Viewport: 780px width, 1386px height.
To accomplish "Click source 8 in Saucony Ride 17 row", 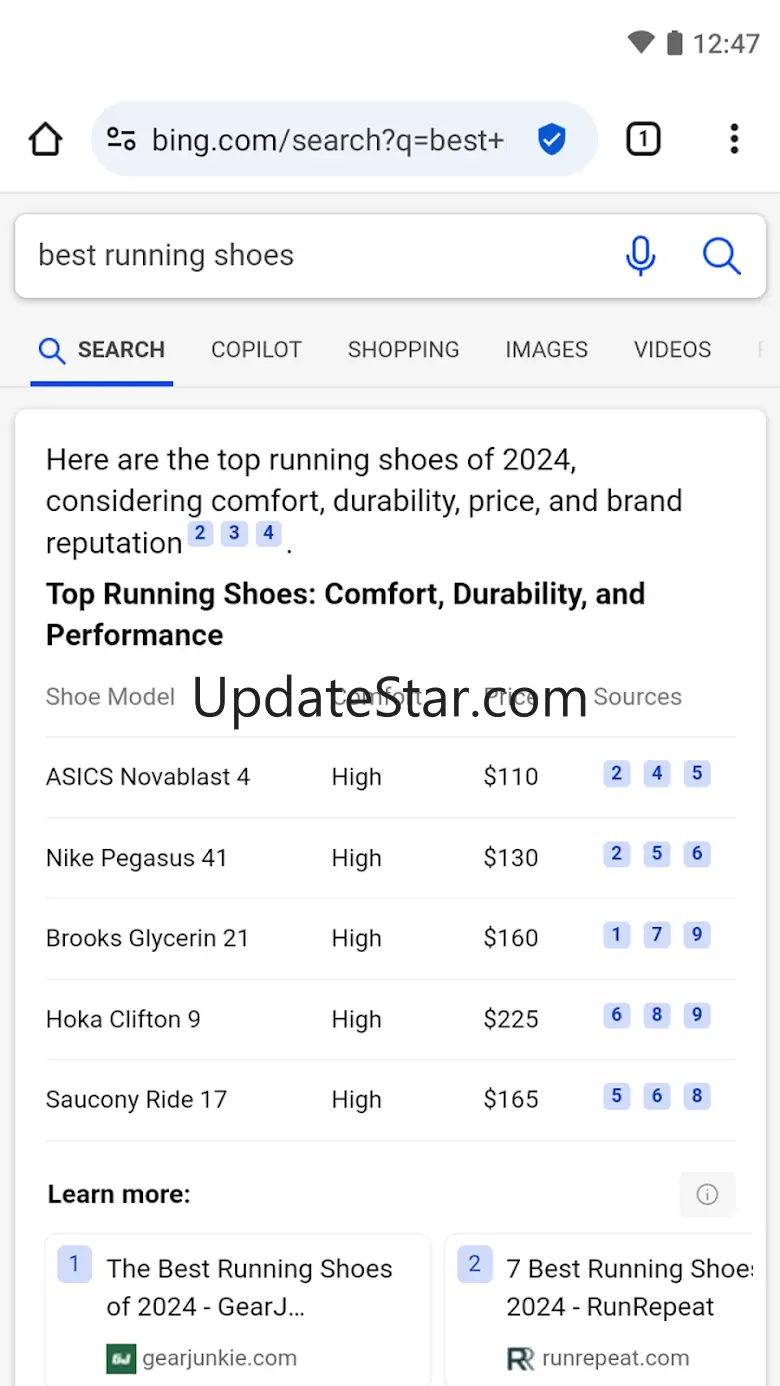I will (x=697, y=1096).
